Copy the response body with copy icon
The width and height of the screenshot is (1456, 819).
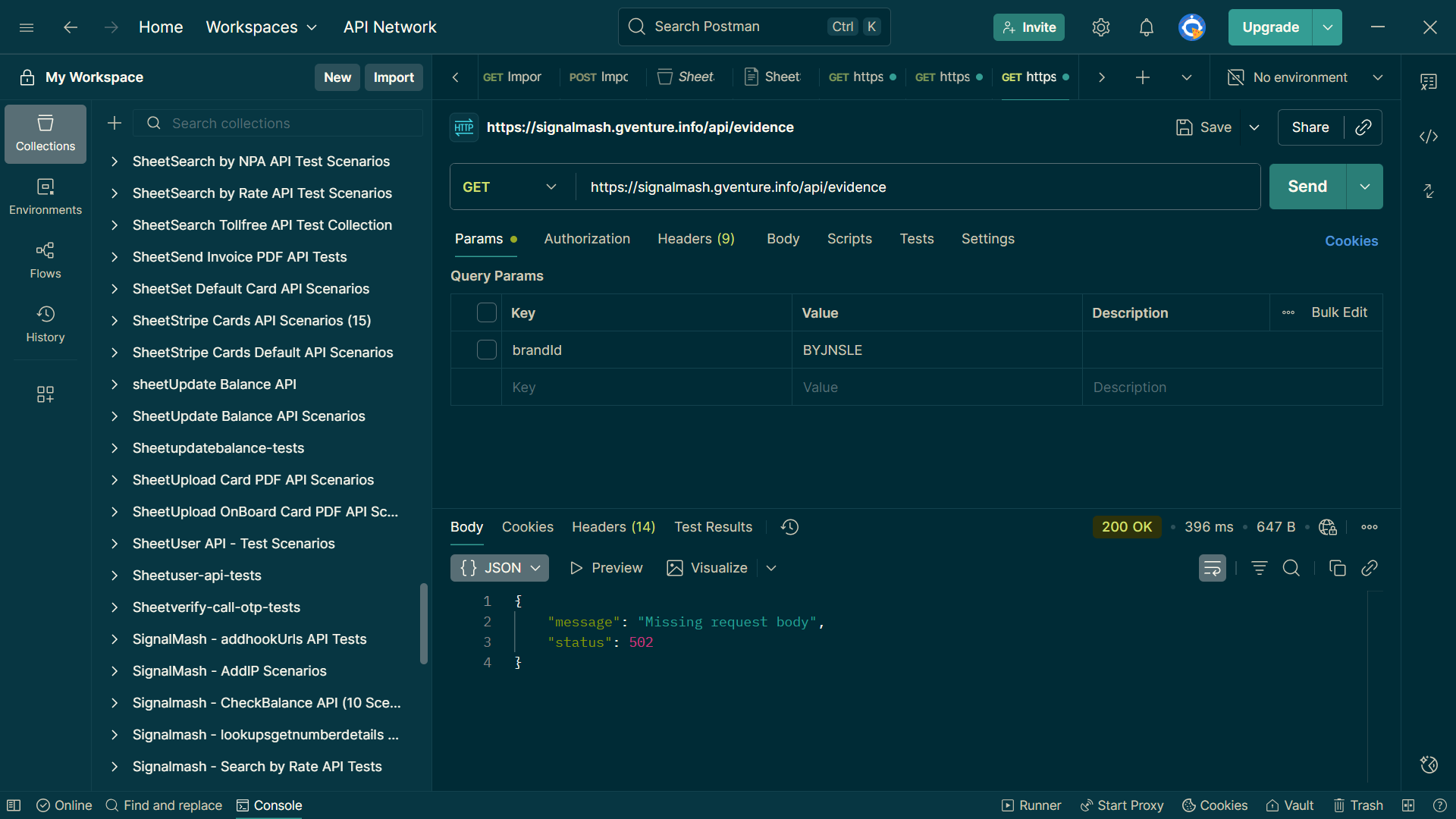pyautogui.click(x=1337, y=568)
